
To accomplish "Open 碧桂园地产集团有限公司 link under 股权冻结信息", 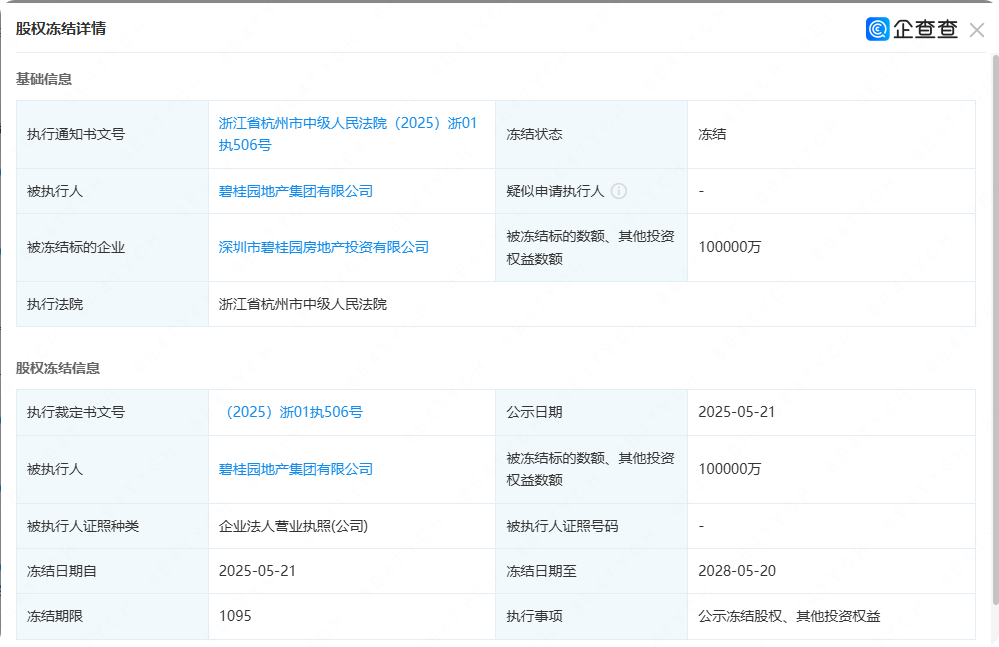I will pyautogui.click(x=296, y=469).
